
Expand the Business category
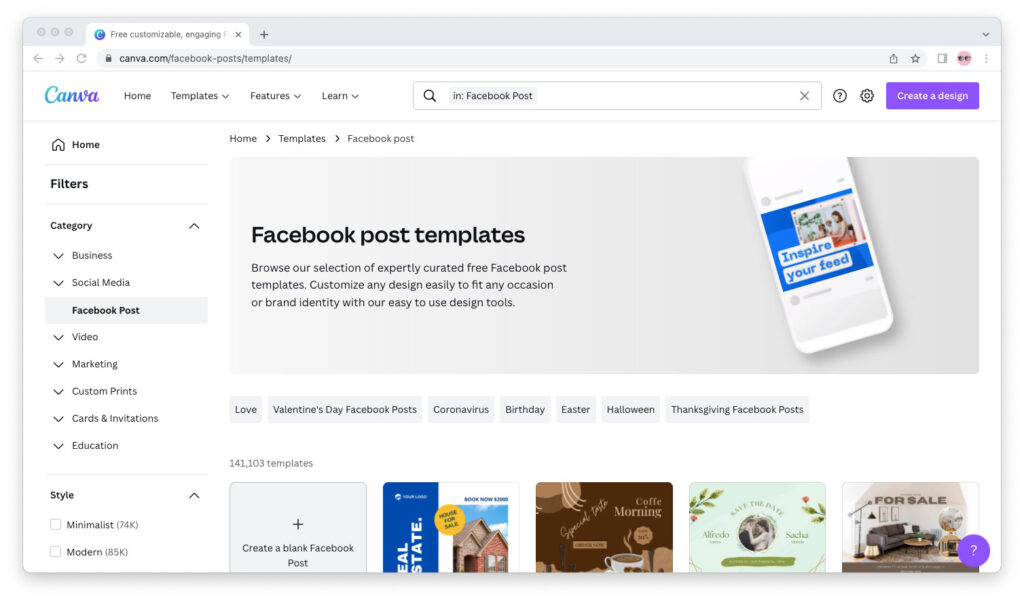point(58,255)
